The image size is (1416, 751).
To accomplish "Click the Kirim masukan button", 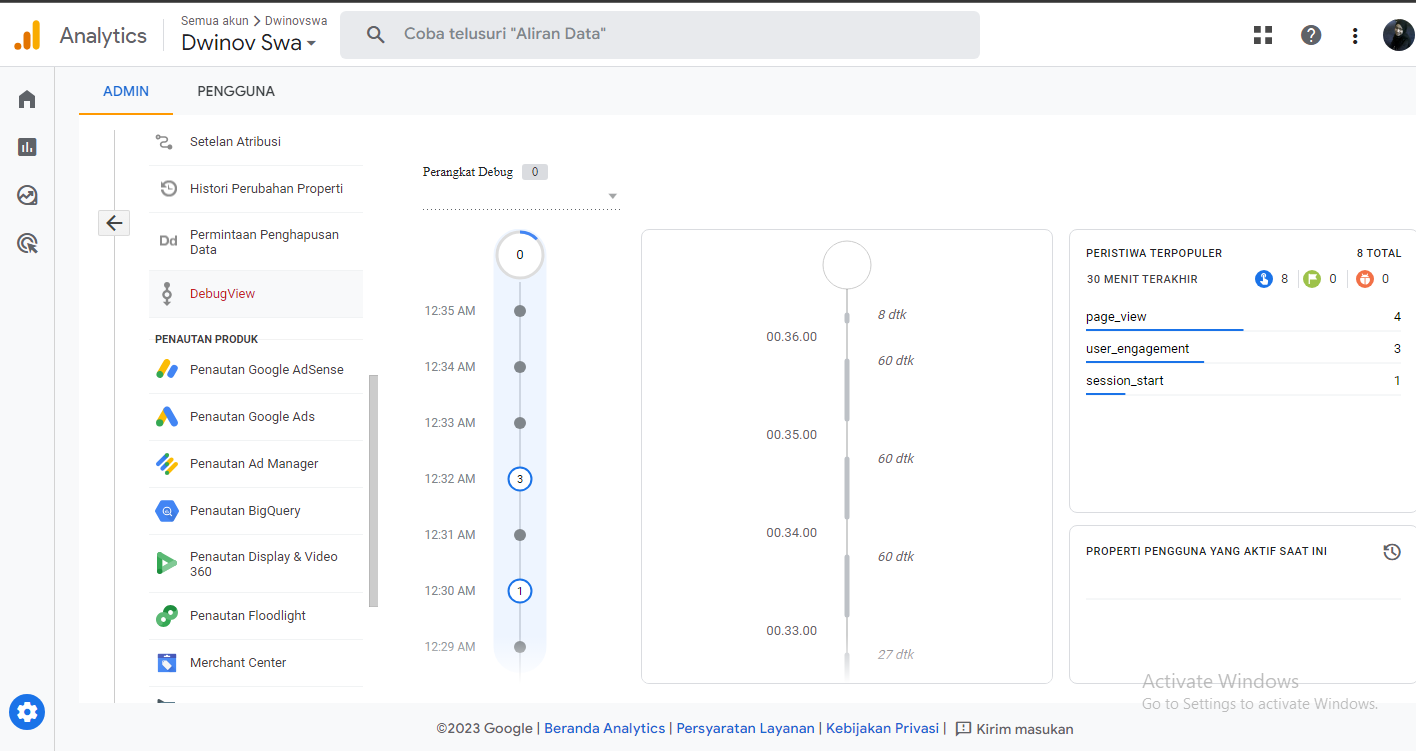I will click(x=1014, y=729).
